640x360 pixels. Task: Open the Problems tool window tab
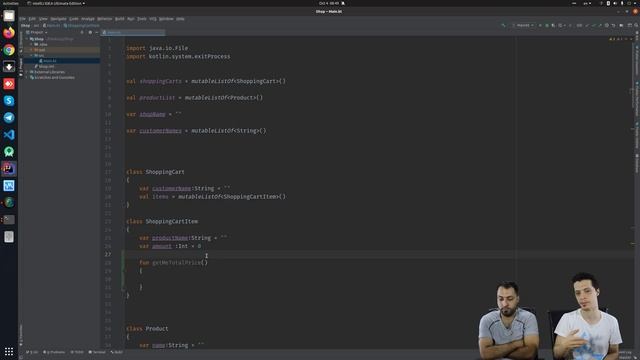pos(54,352)
